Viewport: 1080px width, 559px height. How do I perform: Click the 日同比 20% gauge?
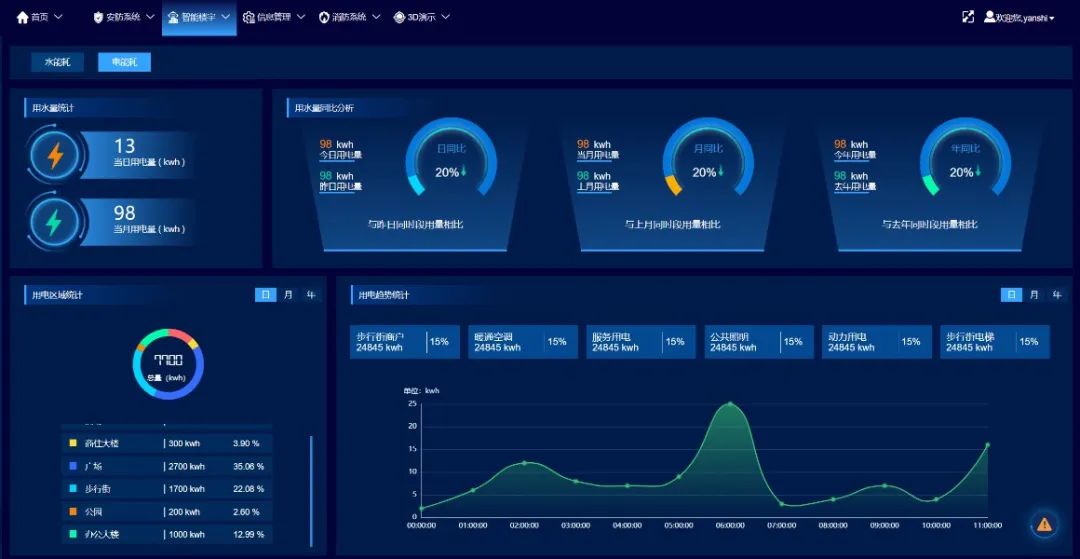451,158
